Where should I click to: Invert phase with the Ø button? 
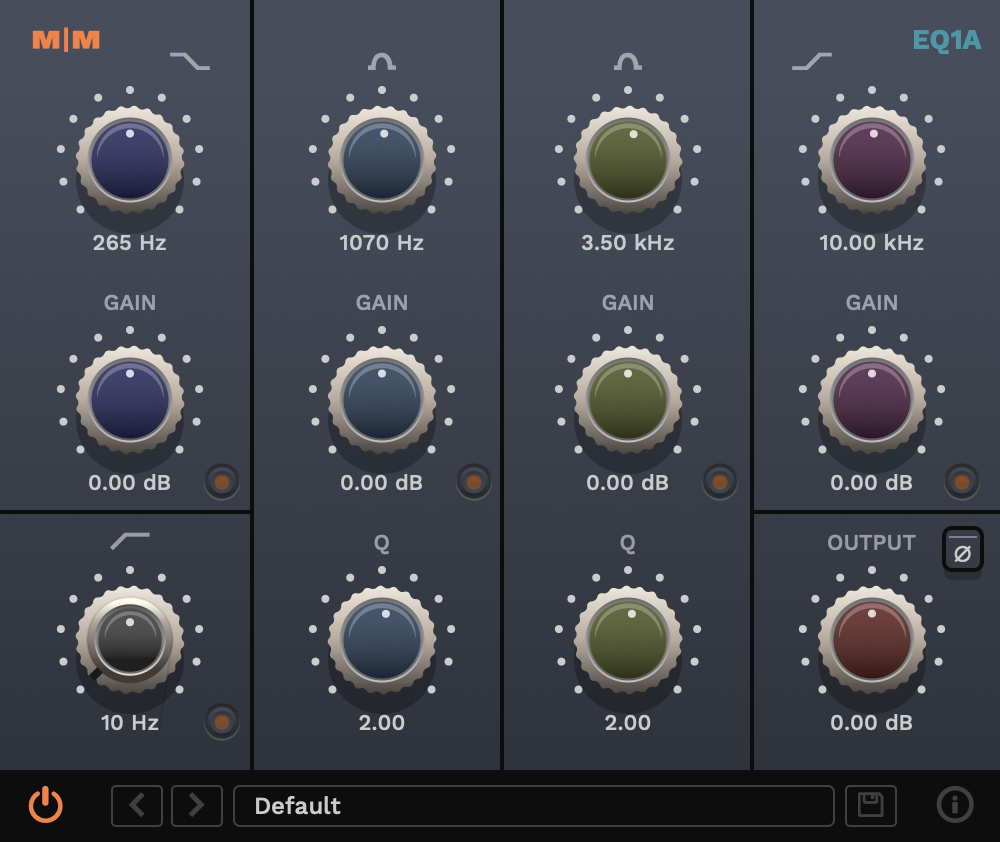[x=962, y=549]
